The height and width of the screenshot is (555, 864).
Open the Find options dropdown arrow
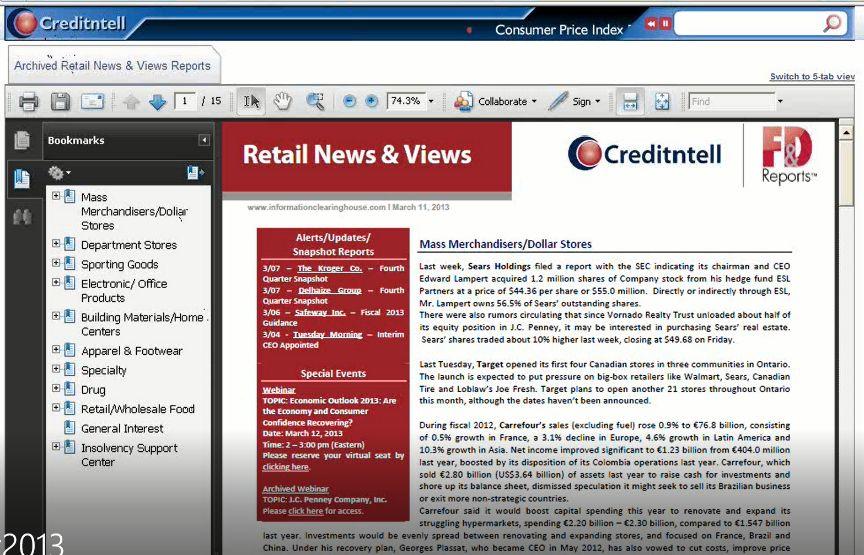pos(780,101)
